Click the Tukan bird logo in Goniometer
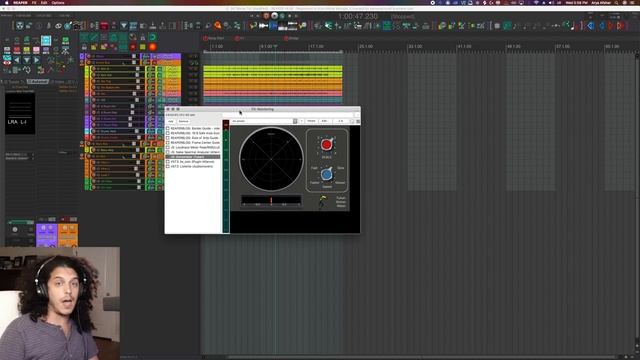Screen dimensions: 640x360 click(x=322, y=202)
